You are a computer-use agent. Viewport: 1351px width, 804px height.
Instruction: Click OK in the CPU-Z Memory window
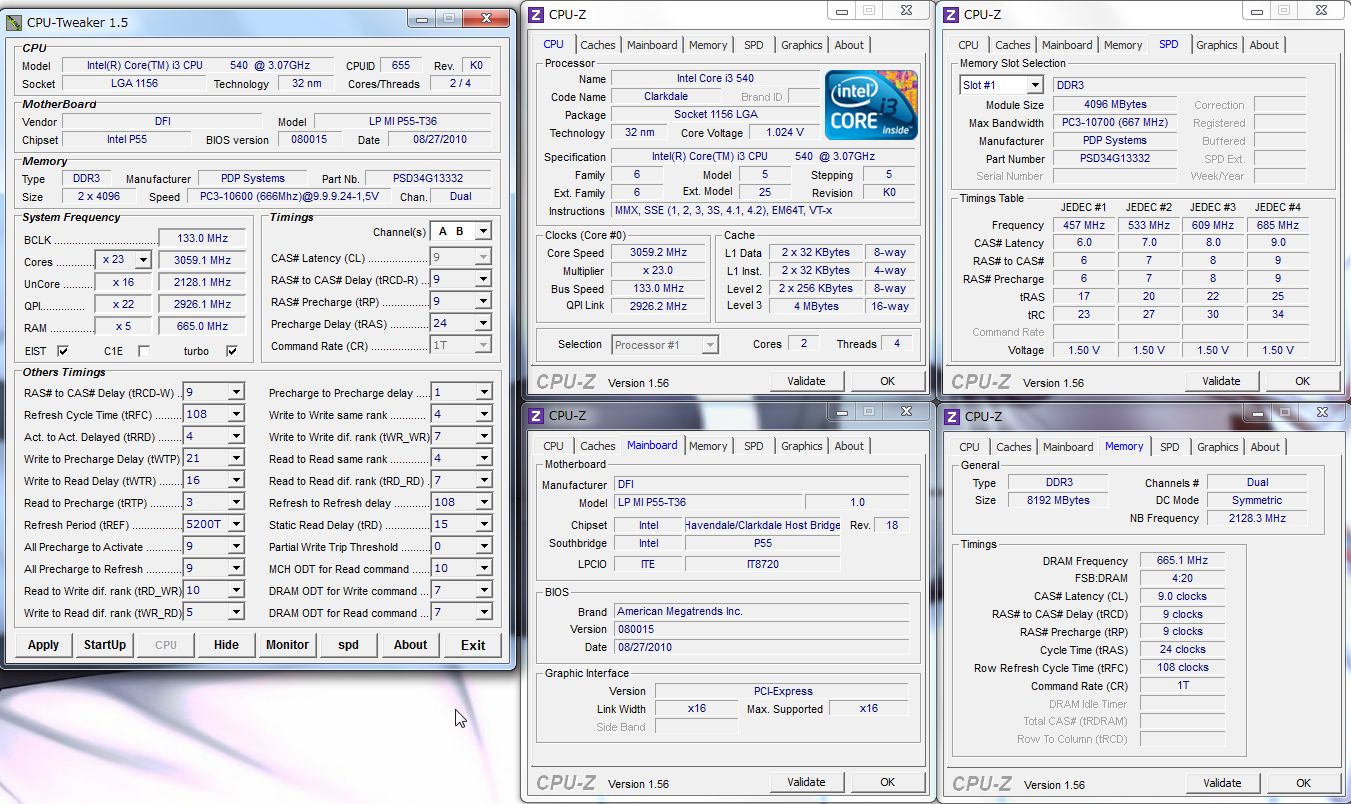(x=1303, y=783)
